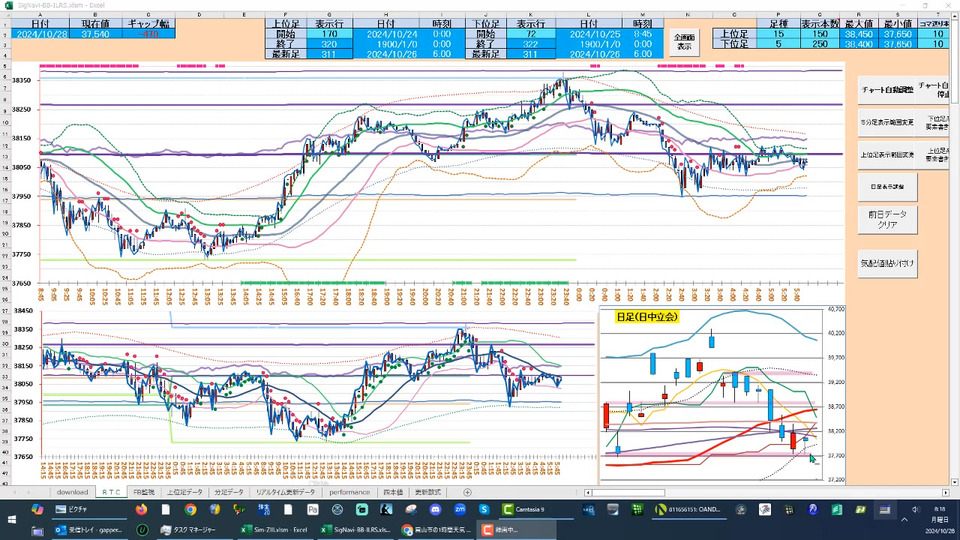Click the K taskbar icon
Viewport: 960px width, 540px height.
click(x=386, y=509)
